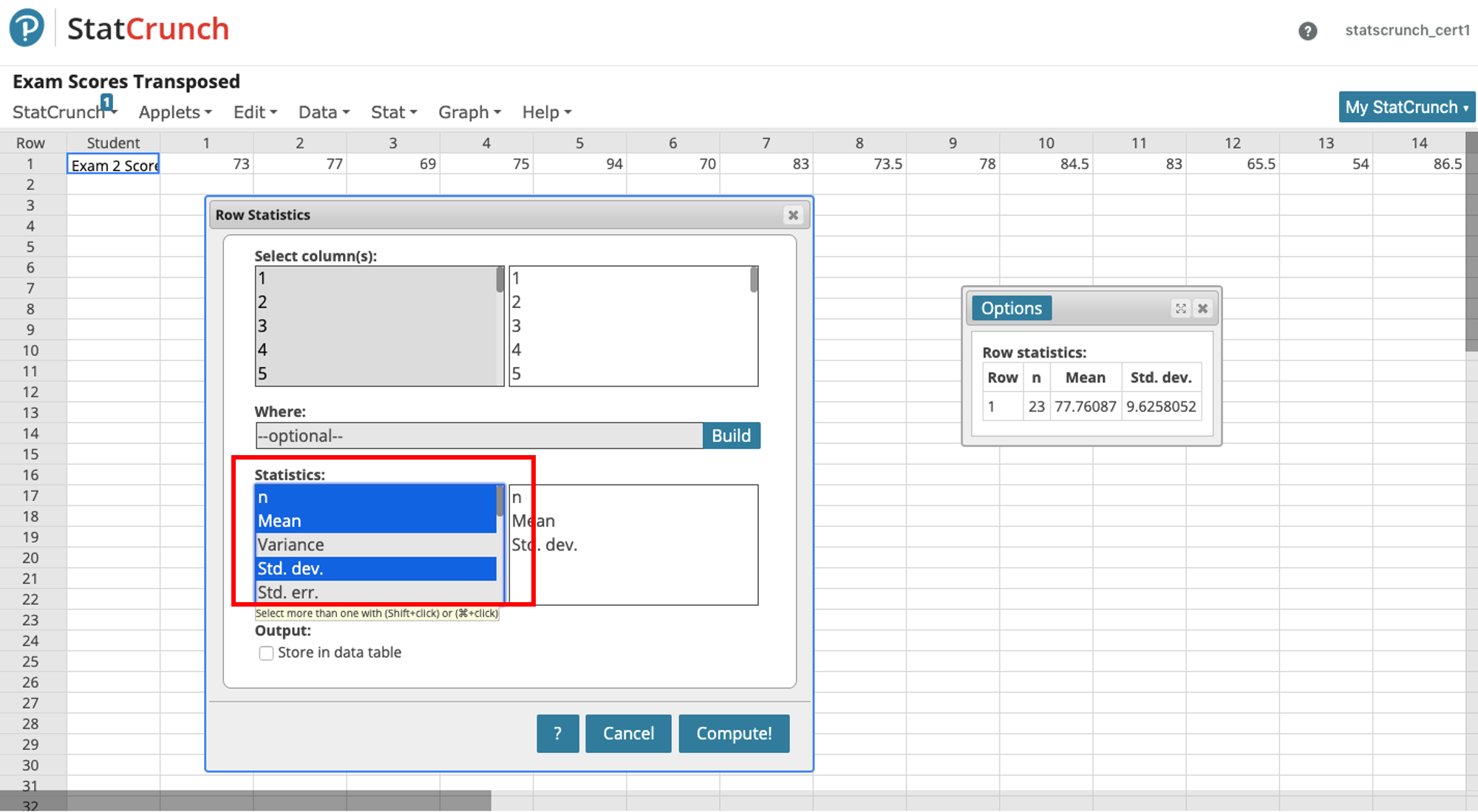Close the Options results panel
This screenshot has width=1478, height=812.
coord(1203,309)
